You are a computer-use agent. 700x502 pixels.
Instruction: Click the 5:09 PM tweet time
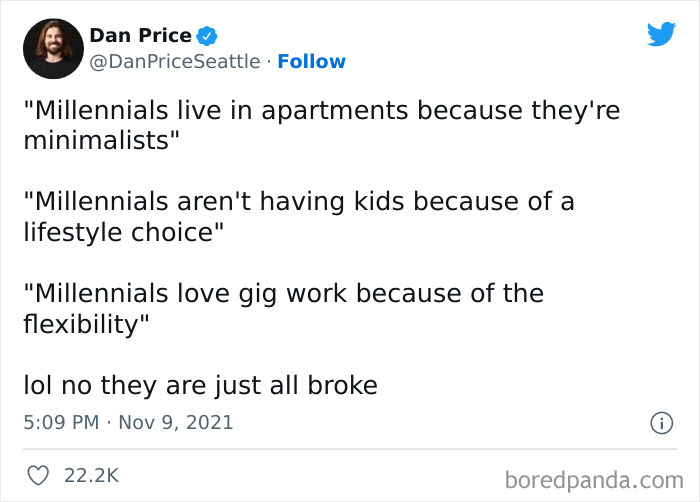click(x=60, y=422)
